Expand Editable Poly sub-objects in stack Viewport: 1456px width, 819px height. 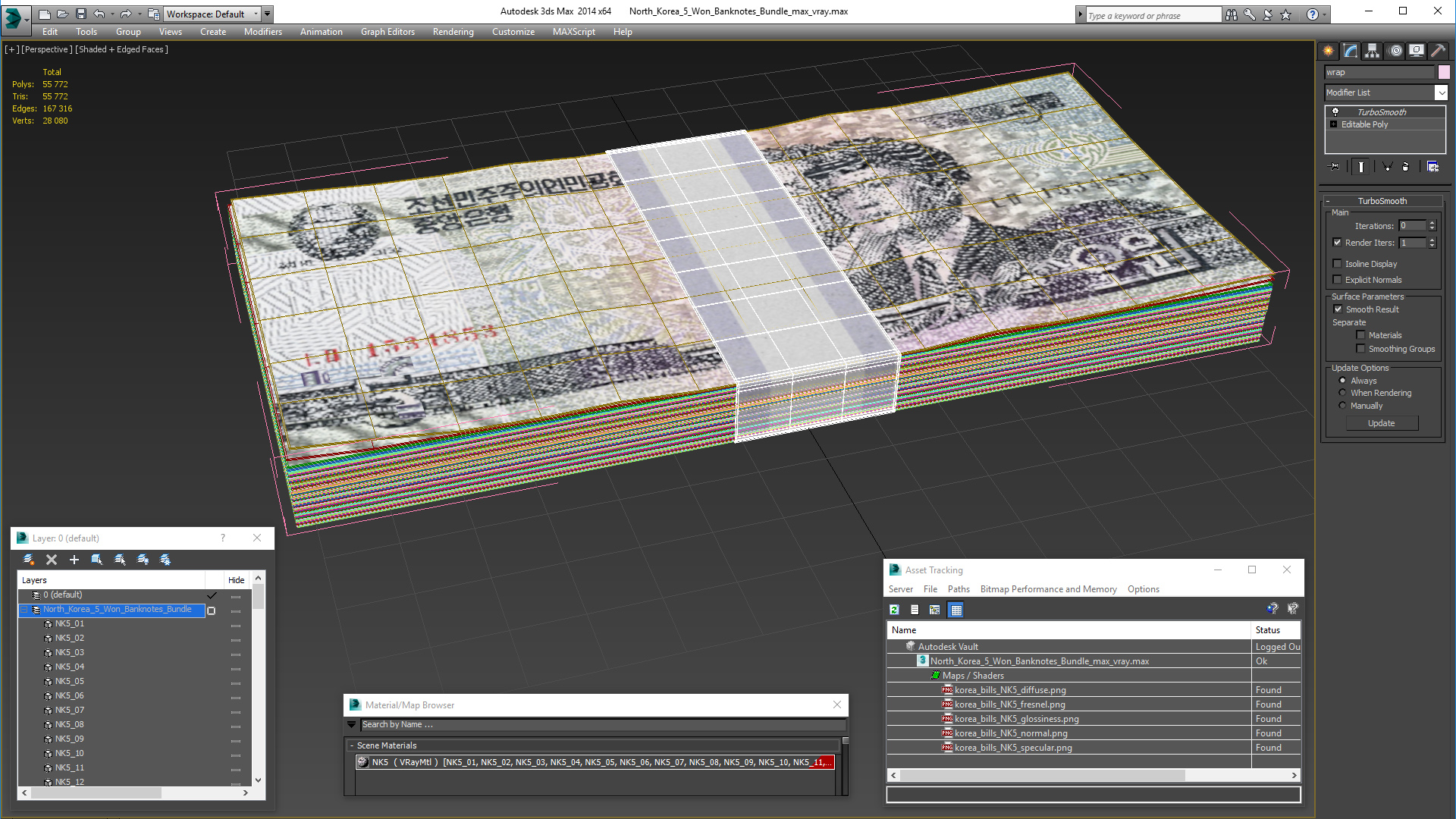(x=1334, y=124)
